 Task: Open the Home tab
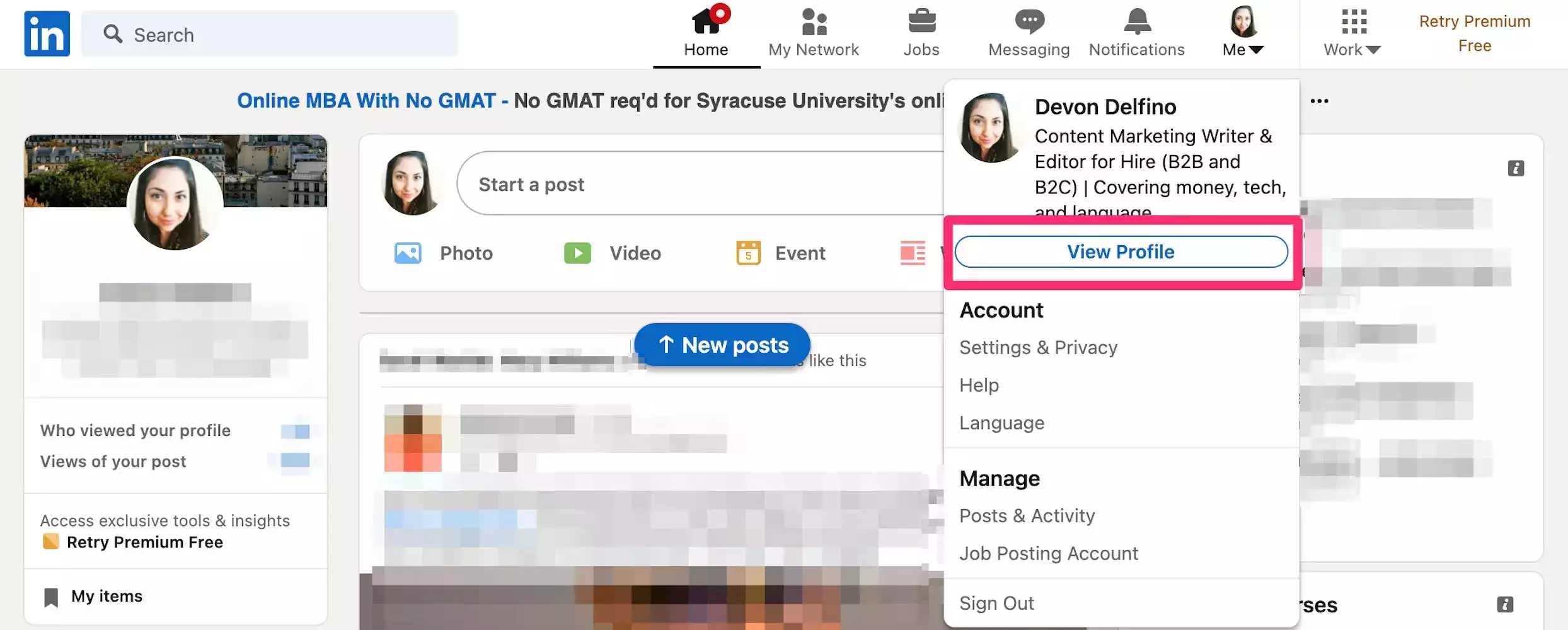pyautogui.click(x=706, y=33)
